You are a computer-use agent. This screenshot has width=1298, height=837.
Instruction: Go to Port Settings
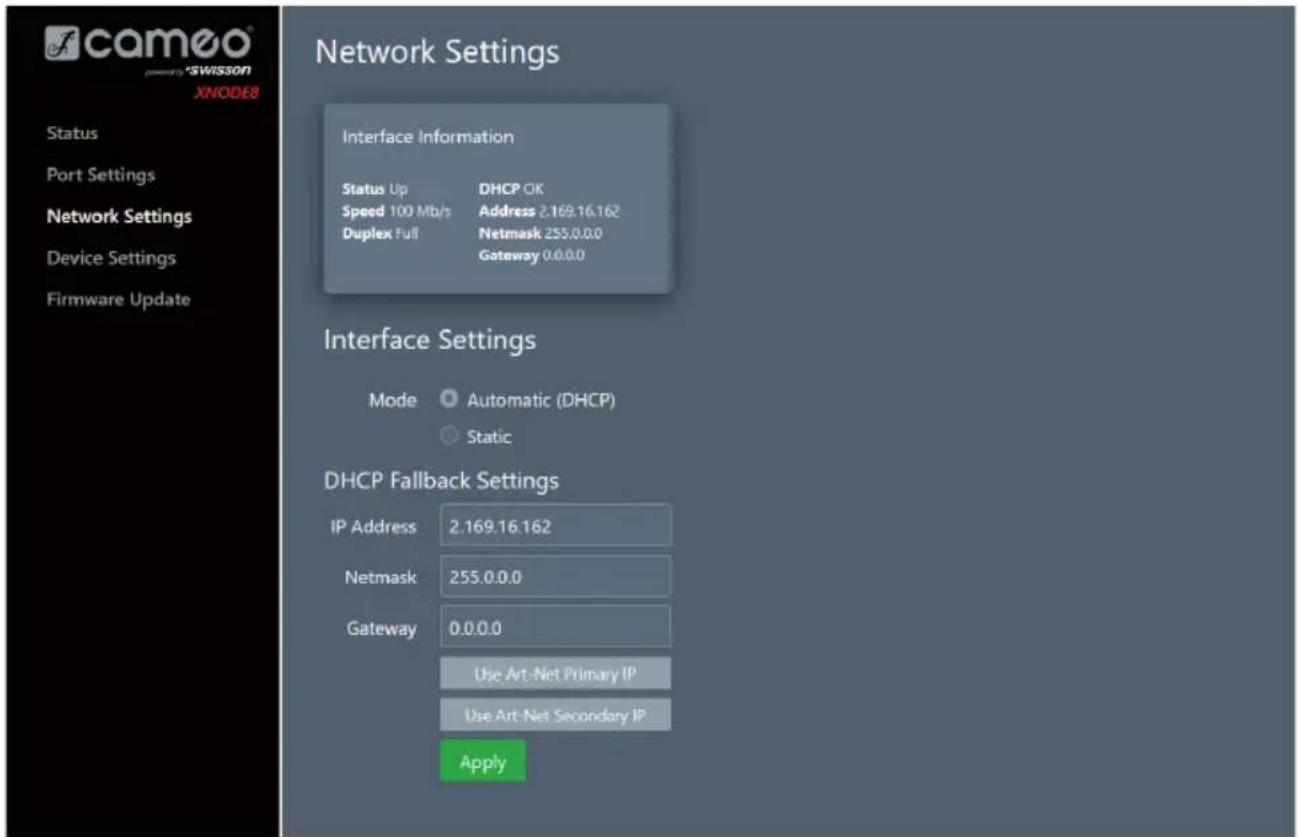[x=101, y=175]
